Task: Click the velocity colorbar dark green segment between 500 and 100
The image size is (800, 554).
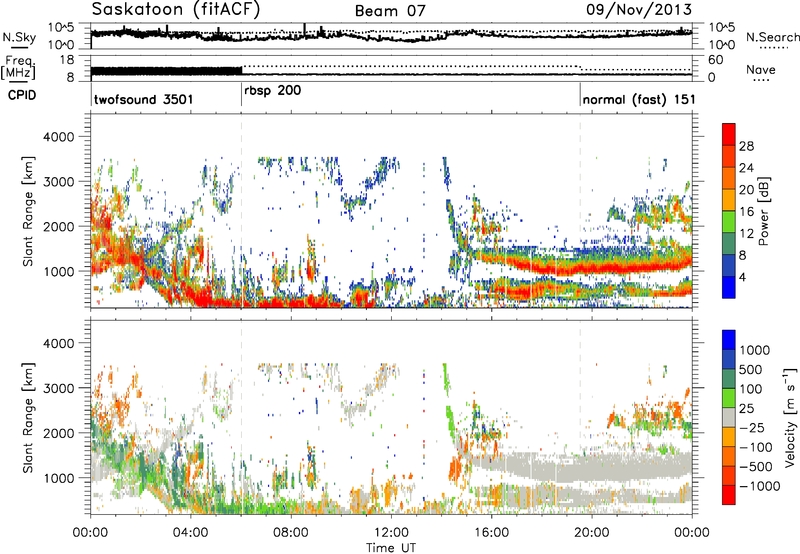Action: 729,379
